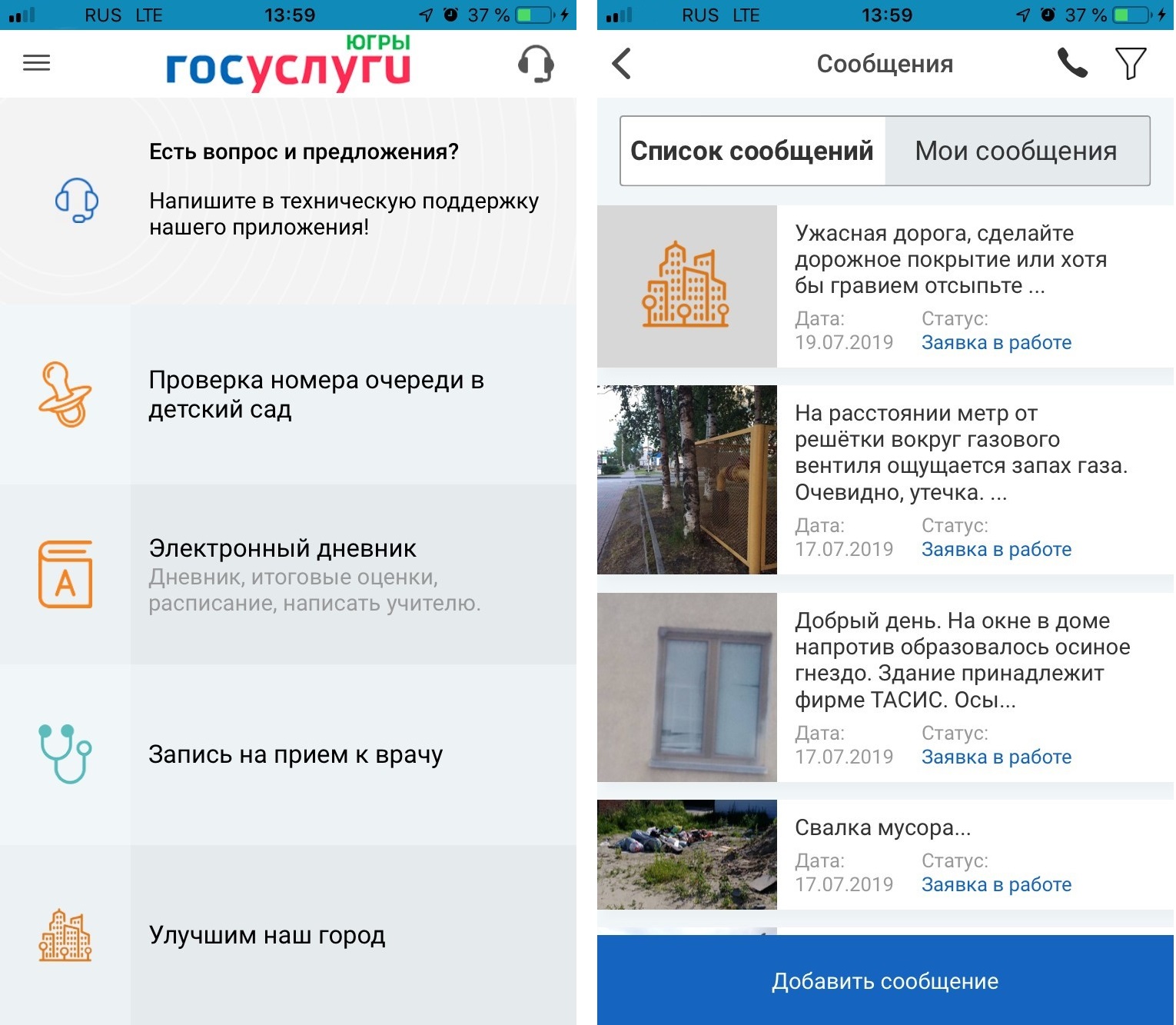Viewport: 1176px width, 1025px height.
Task: Tap the back arrow in Сообщения
Action: (622, 64)
